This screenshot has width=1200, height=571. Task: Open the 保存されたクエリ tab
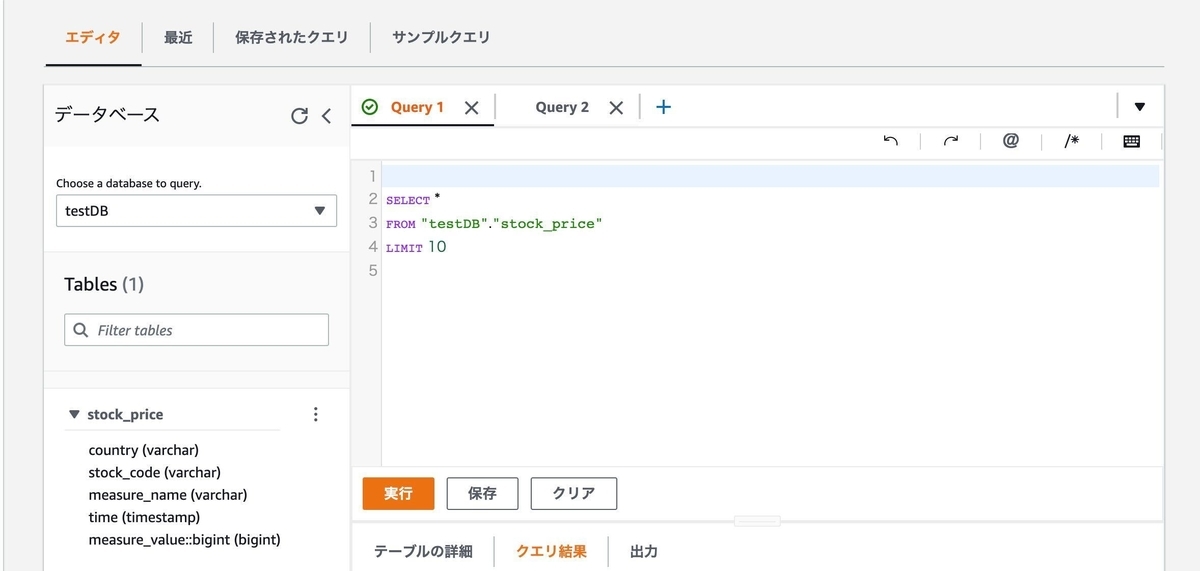[292, 37]
